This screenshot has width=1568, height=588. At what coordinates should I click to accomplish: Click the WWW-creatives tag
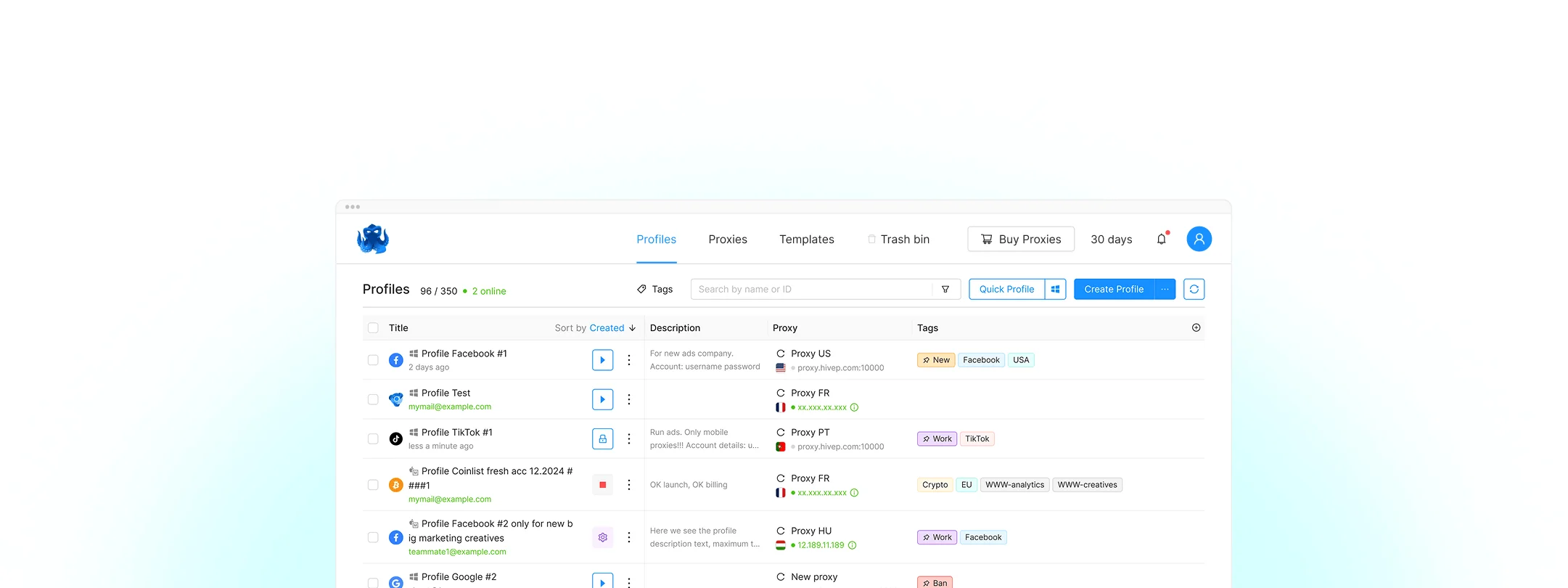click(1087, 485)
